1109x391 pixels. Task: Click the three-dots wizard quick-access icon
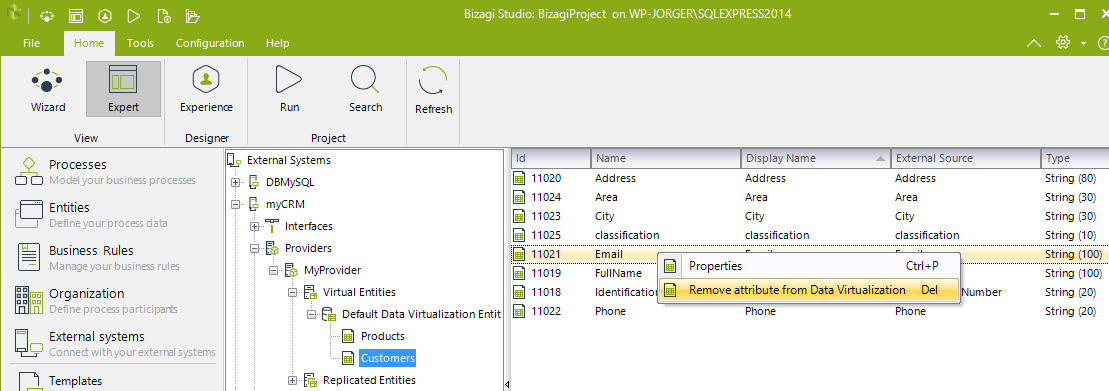(47, 15)
